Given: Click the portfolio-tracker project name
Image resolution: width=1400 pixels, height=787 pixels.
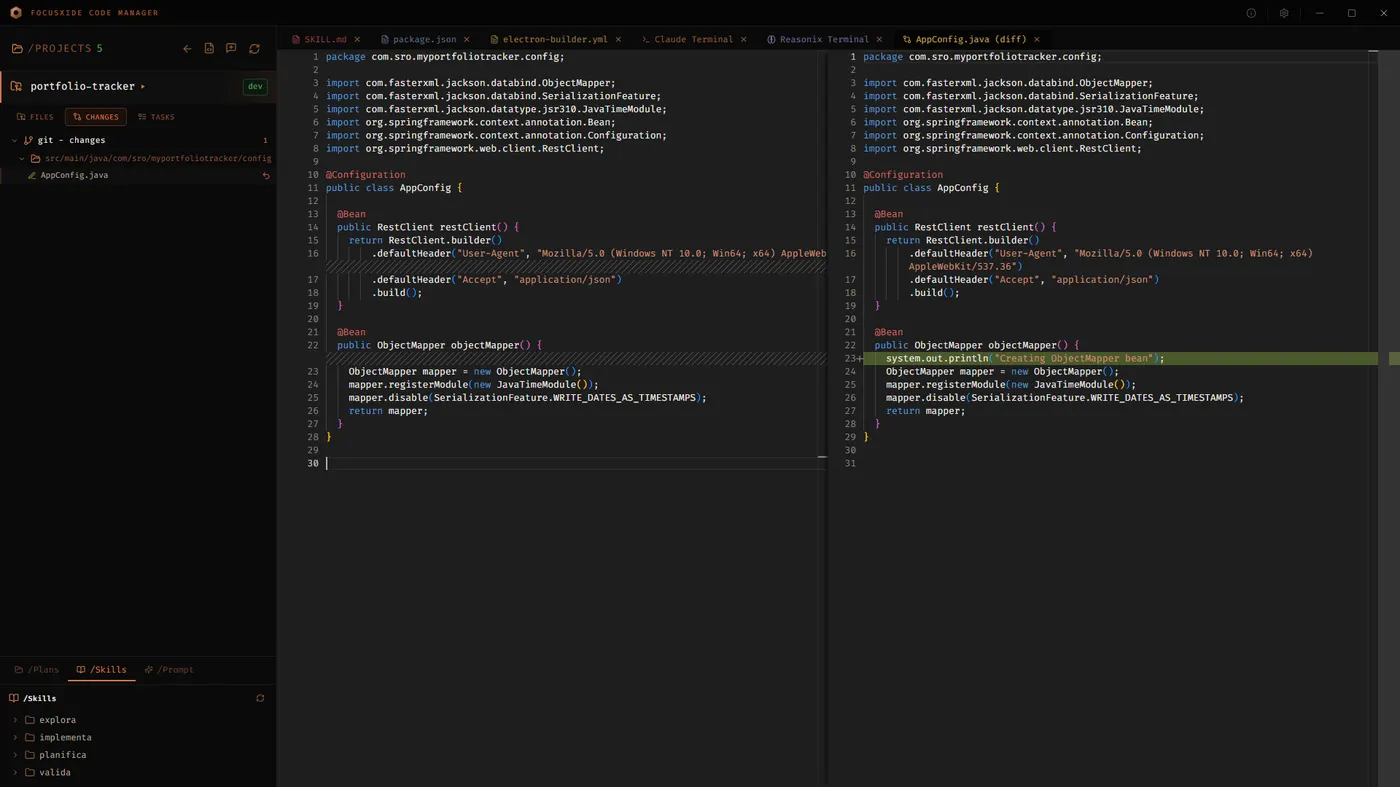Looking at the screenshot, I should click(x=82, y=86).
